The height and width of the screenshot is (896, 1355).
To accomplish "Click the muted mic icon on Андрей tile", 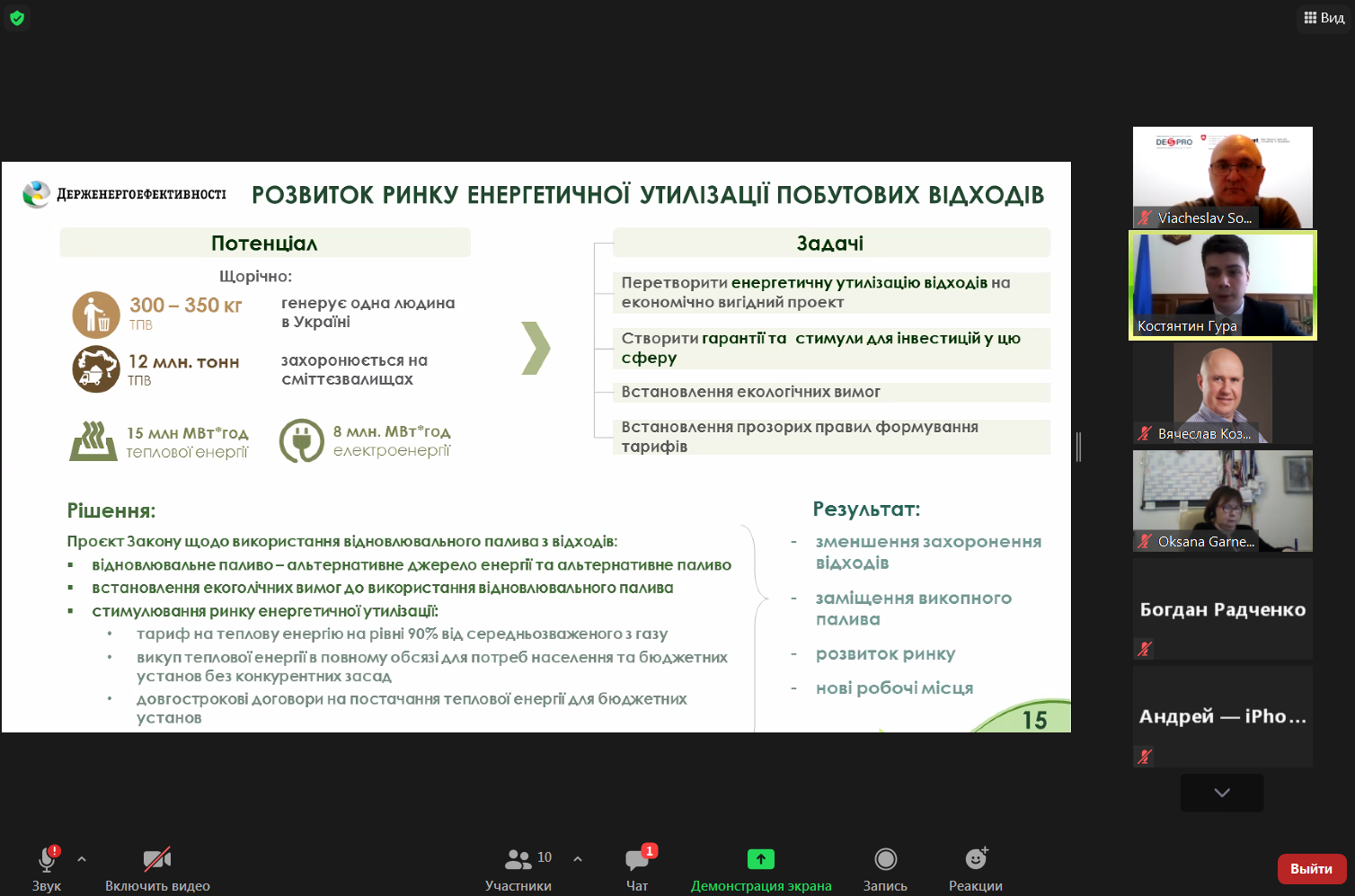I will (x=1145, y=756).
